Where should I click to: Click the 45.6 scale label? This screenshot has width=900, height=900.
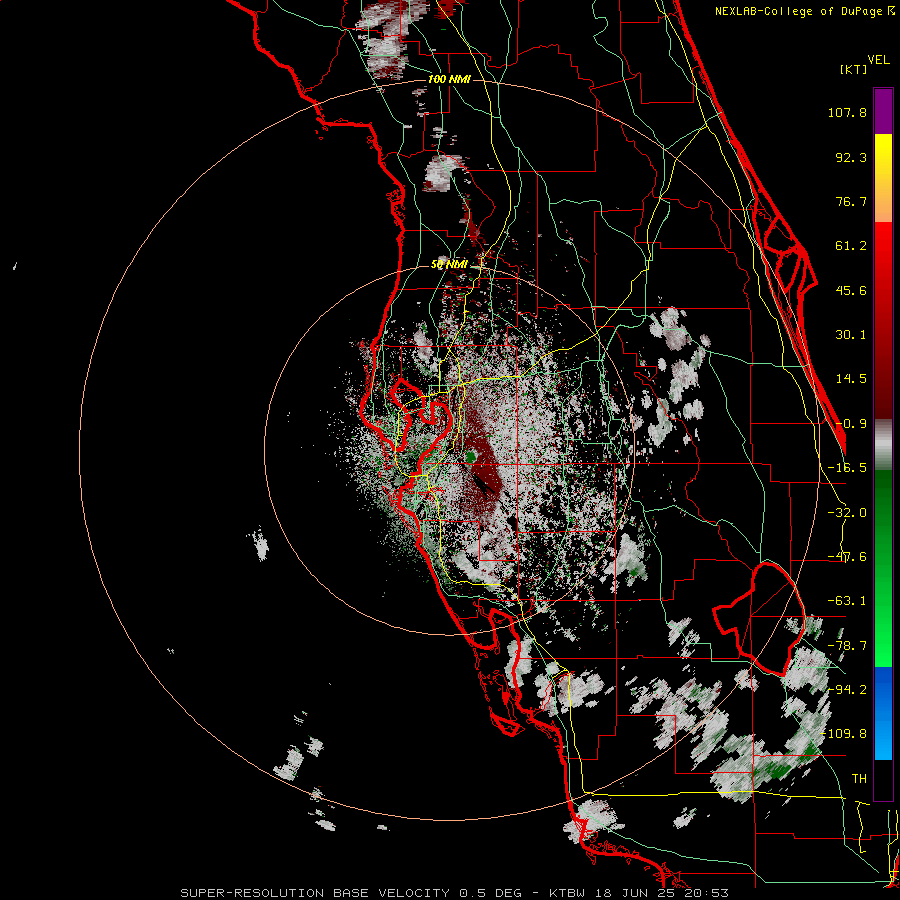coord(851,290)
